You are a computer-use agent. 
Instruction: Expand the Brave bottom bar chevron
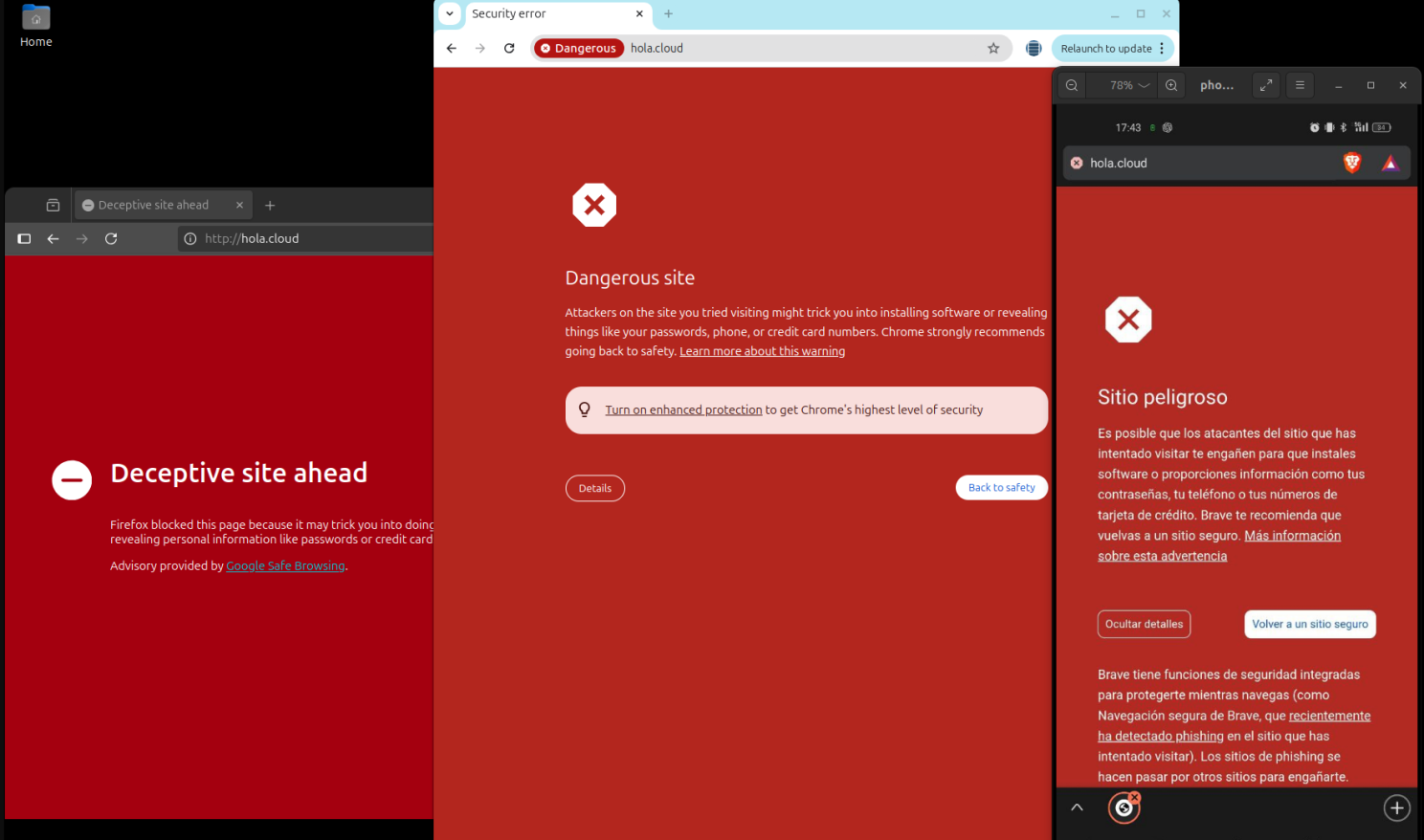pyautogui.click(x=1077, y=807)
